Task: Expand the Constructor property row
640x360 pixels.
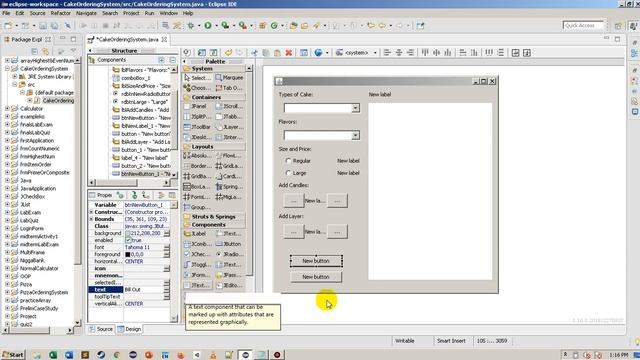Action: coord(91,212)
